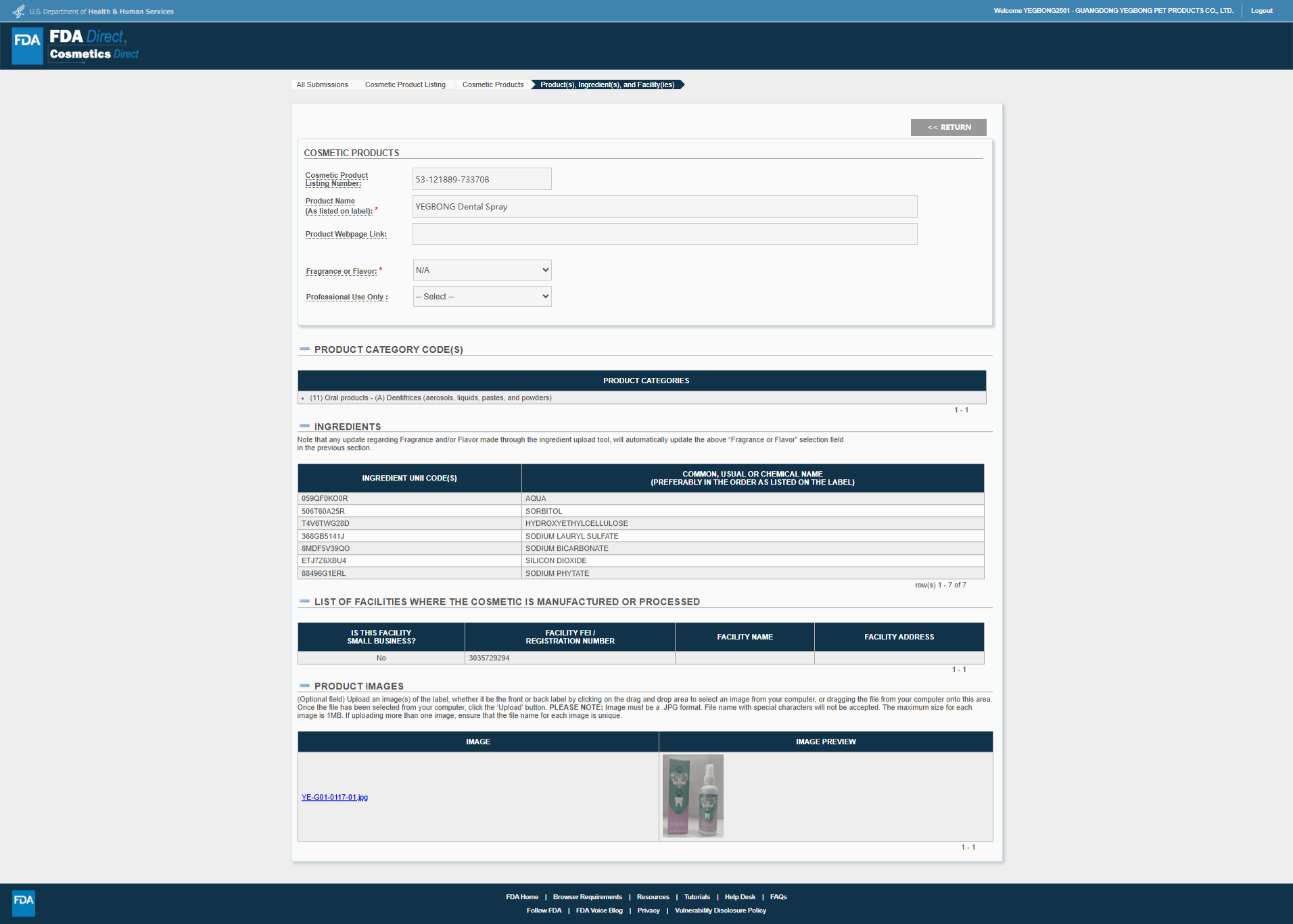
Task: Go to Cosmetic Products breadcrumb
Action: click(493, 84)
